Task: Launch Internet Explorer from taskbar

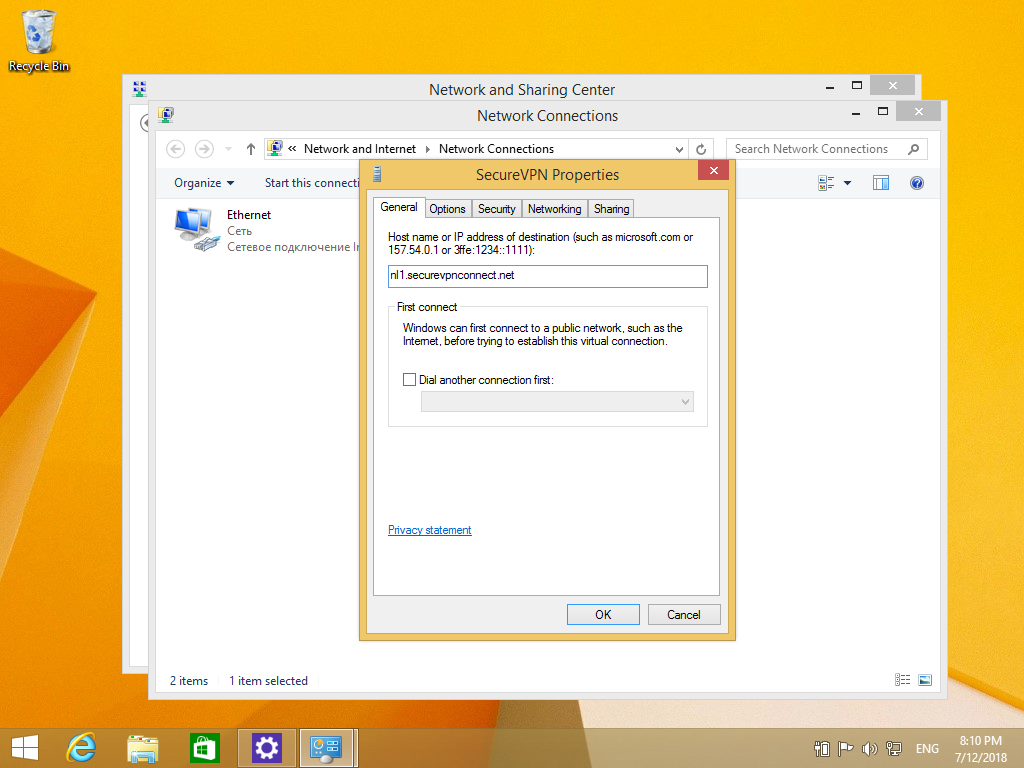Action: (82, 748)
